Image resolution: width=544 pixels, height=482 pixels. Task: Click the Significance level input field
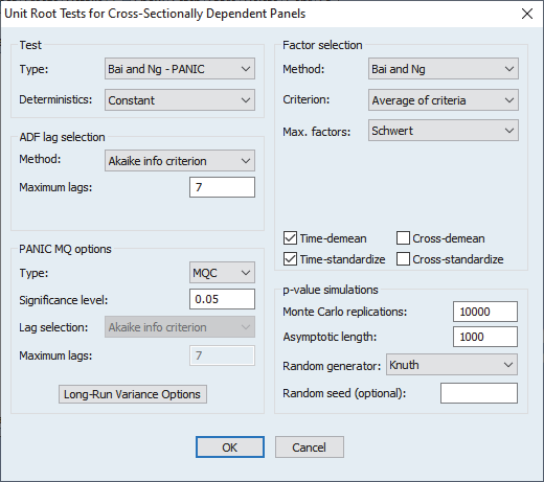tap(222, 299)
